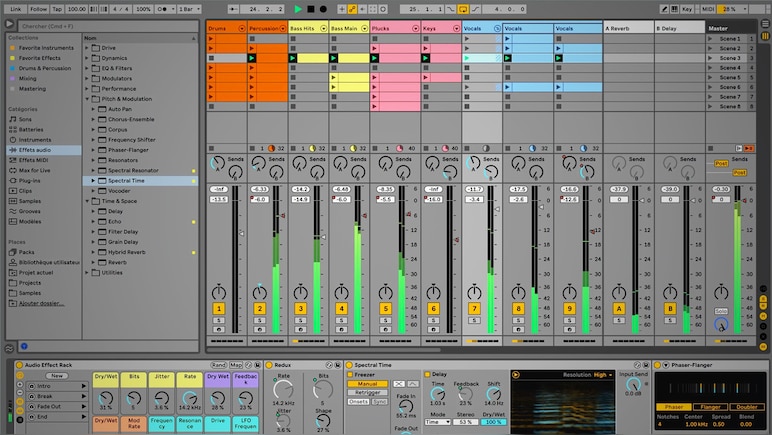This screenshot has height=435, width=772.
Task: Arm the global Record button
Action: pos(323,9)
